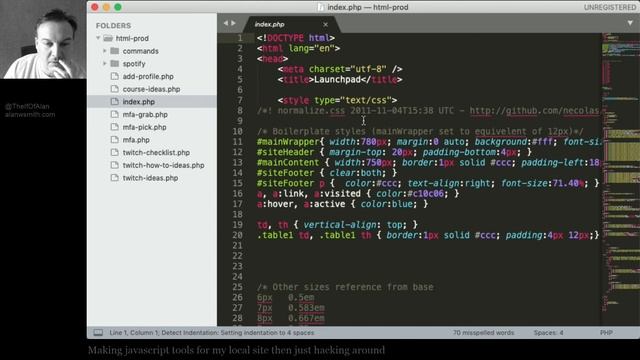
Task: Expand the spotify folder
Action: [104, 64]
